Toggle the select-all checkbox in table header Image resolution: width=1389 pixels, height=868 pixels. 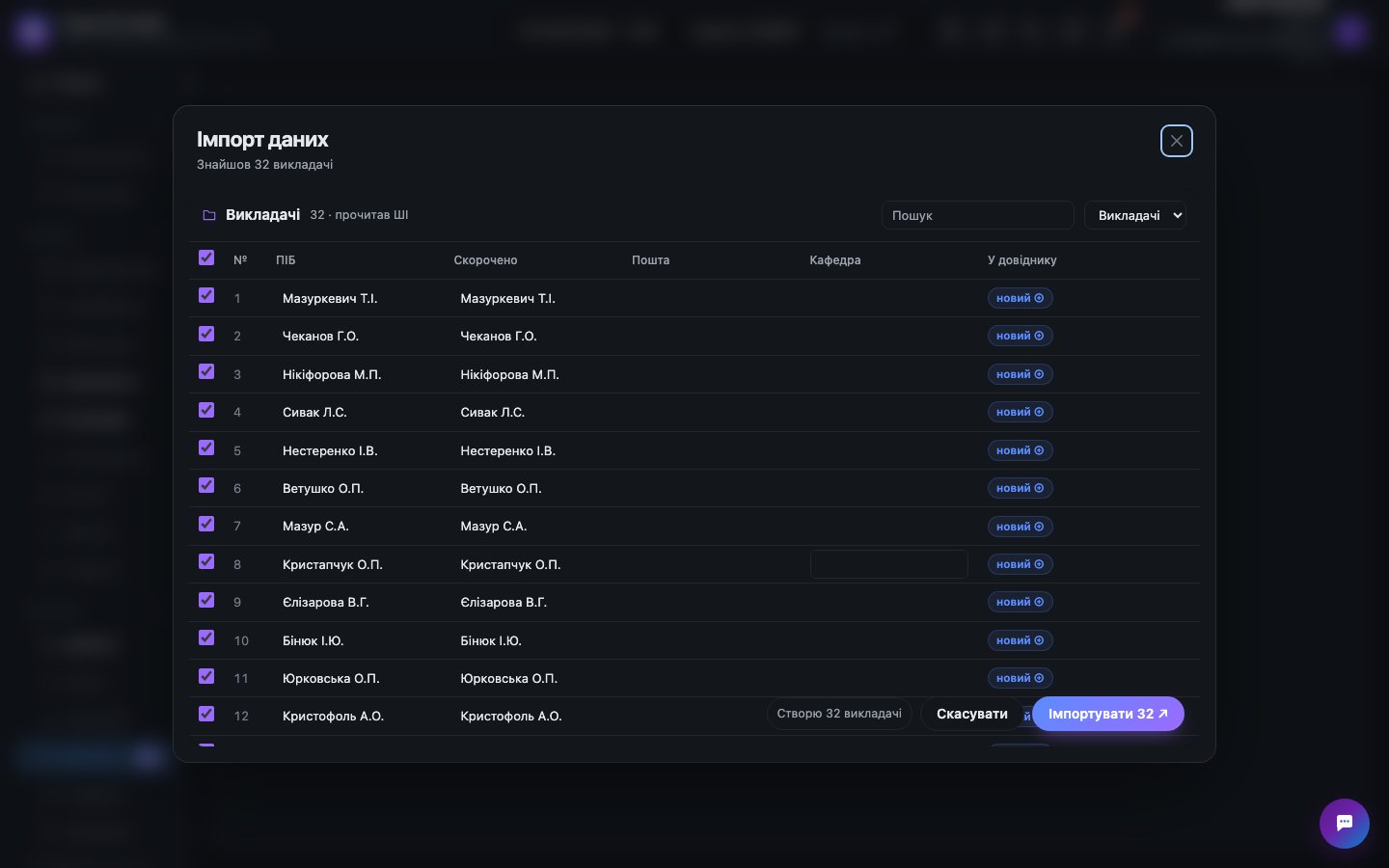coord(206,258)
